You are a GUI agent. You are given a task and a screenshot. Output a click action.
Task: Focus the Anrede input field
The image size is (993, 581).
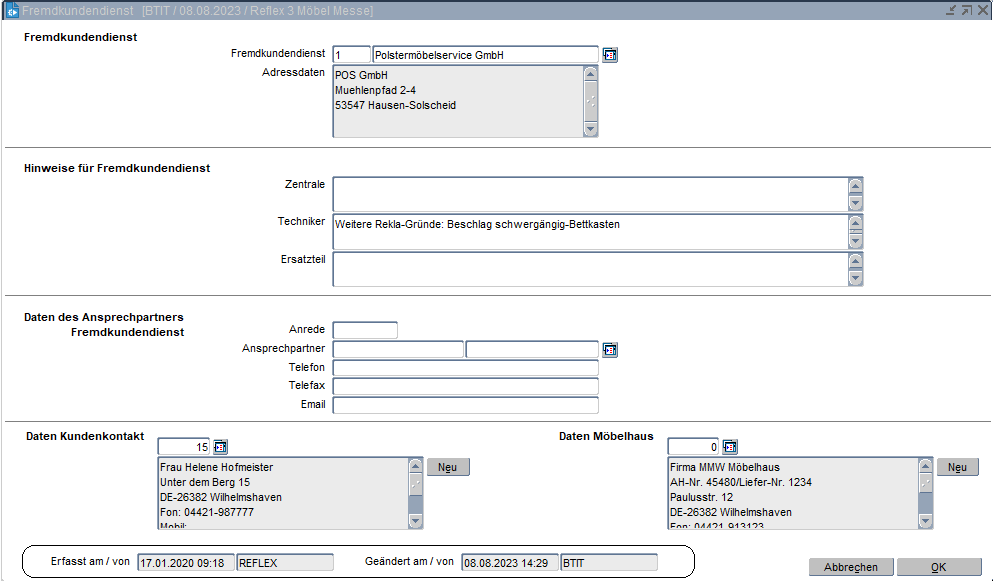tap(365, 330)
